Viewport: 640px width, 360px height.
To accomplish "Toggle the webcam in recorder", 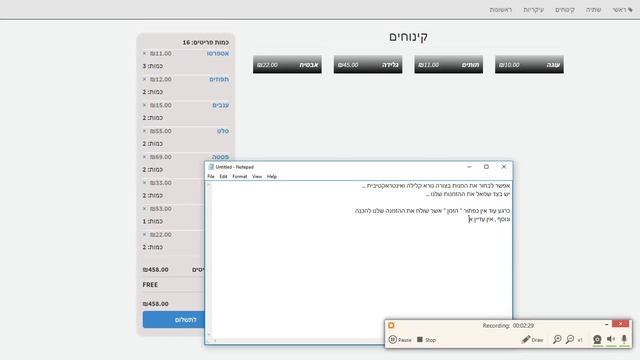I will 597,339.
